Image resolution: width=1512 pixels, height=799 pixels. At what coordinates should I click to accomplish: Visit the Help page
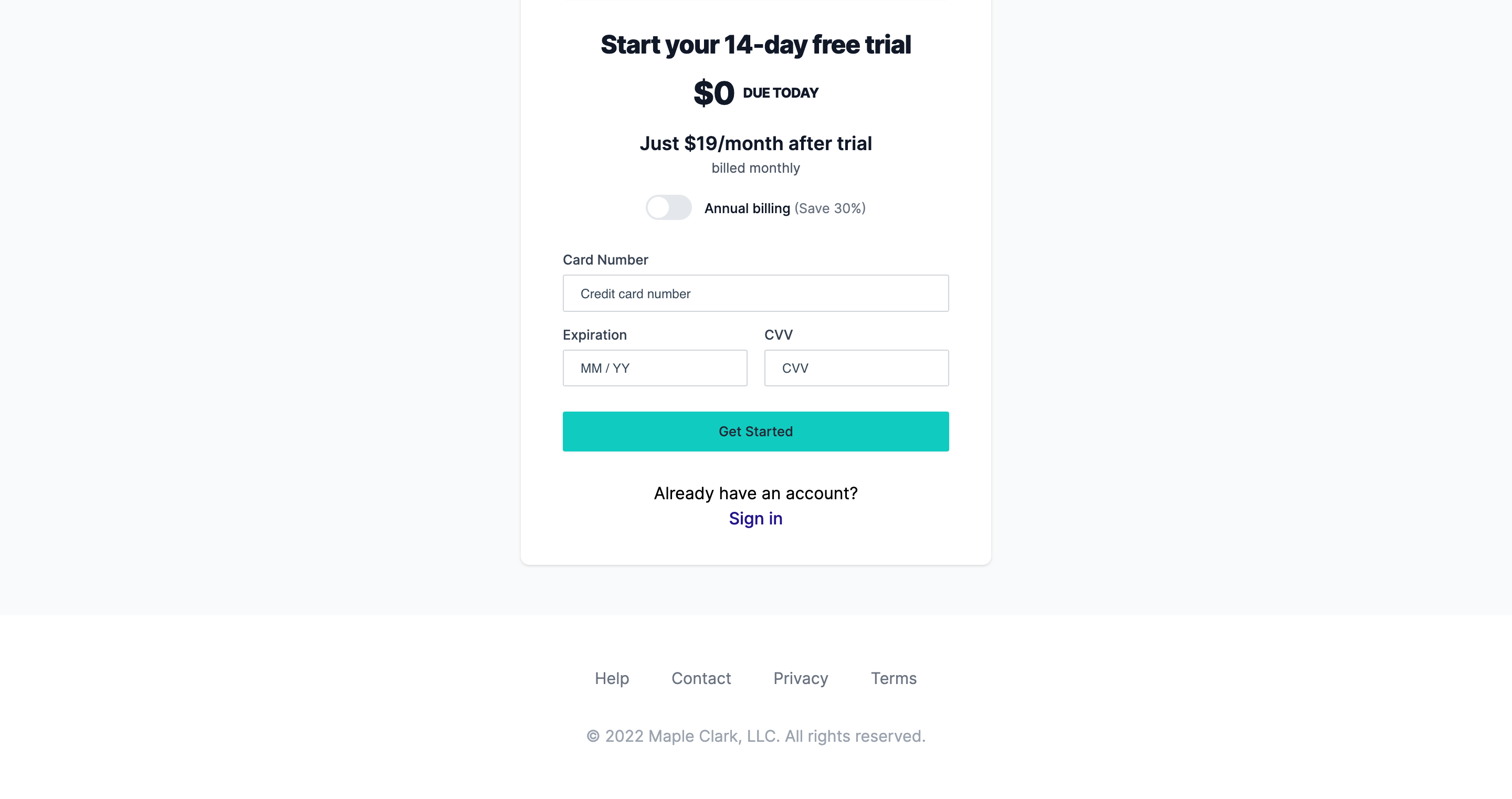click(x=612, y=678)
